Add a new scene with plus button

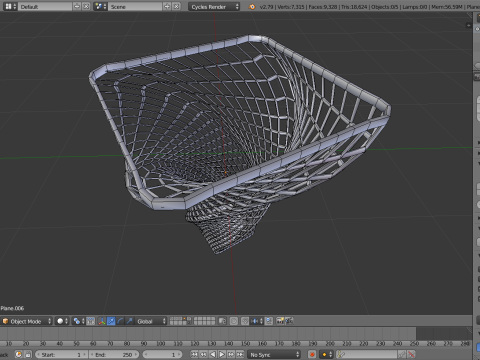coord(167,6)
